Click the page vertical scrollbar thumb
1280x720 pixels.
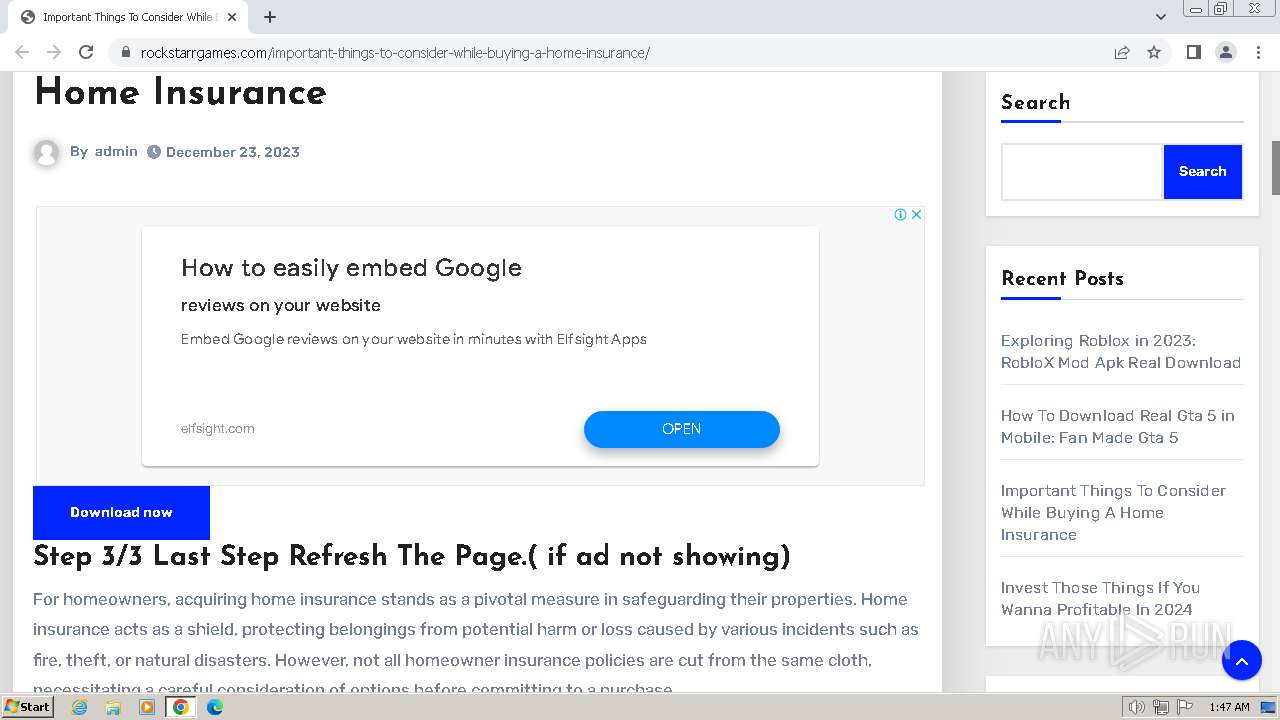pos(1275,168)
